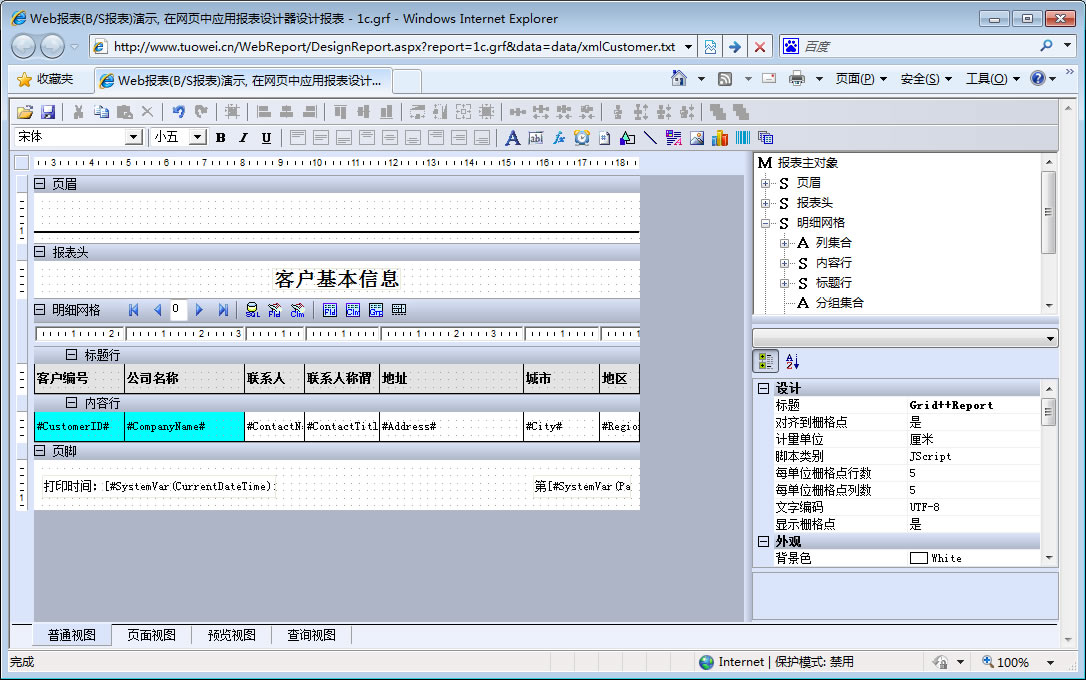Toggle italic formatting
Viewport: 1086px width, 680px height.
tap(243, 138)
